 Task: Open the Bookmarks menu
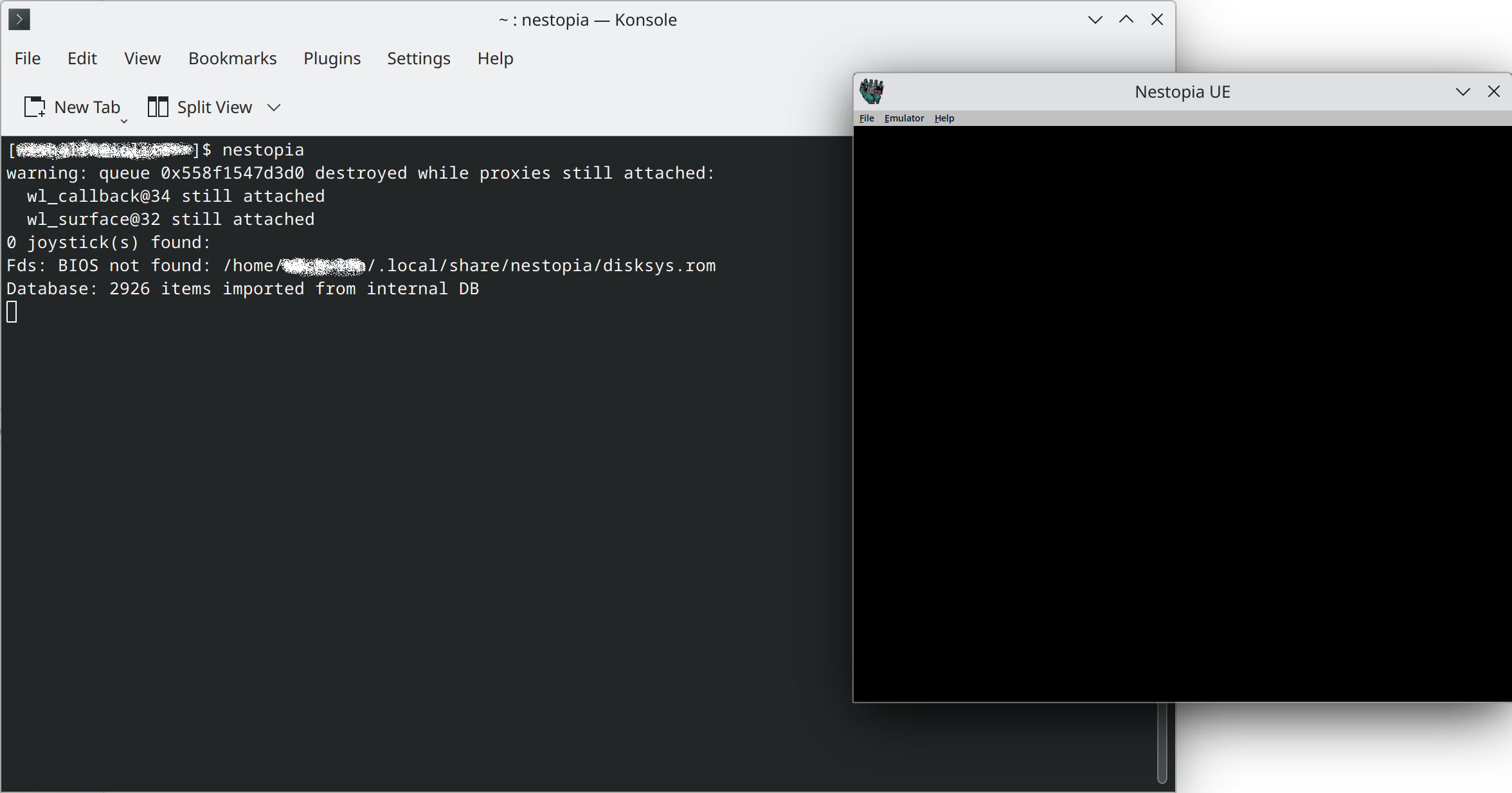tap(232, 58)
